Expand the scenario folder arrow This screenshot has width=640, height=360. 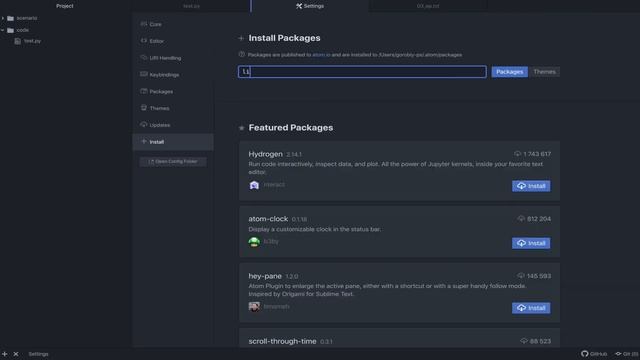(x=3, y=18)
